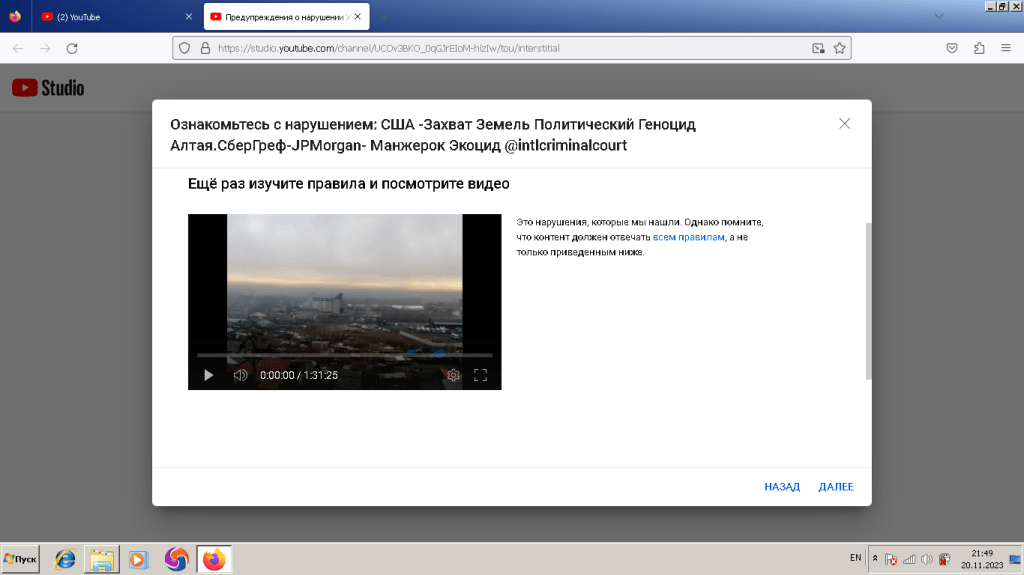Open the Пуск start menu
The width and height of the screenshot is (1024, 575).
pyautogui.click(x=20, y=559)
